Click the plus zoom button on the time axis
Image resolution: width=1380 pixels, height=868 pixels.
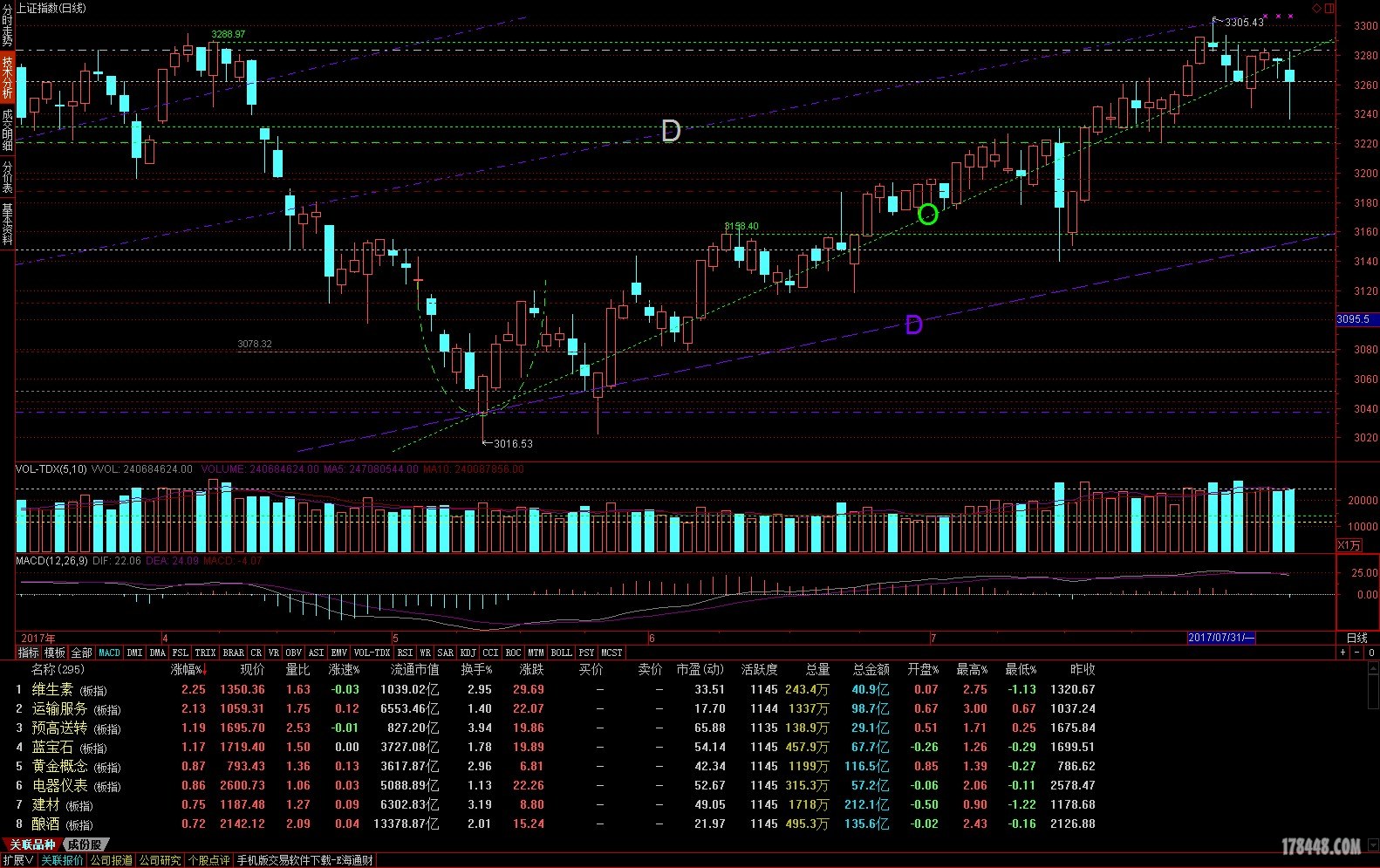pyautogui.click(x=1343, y=653)
